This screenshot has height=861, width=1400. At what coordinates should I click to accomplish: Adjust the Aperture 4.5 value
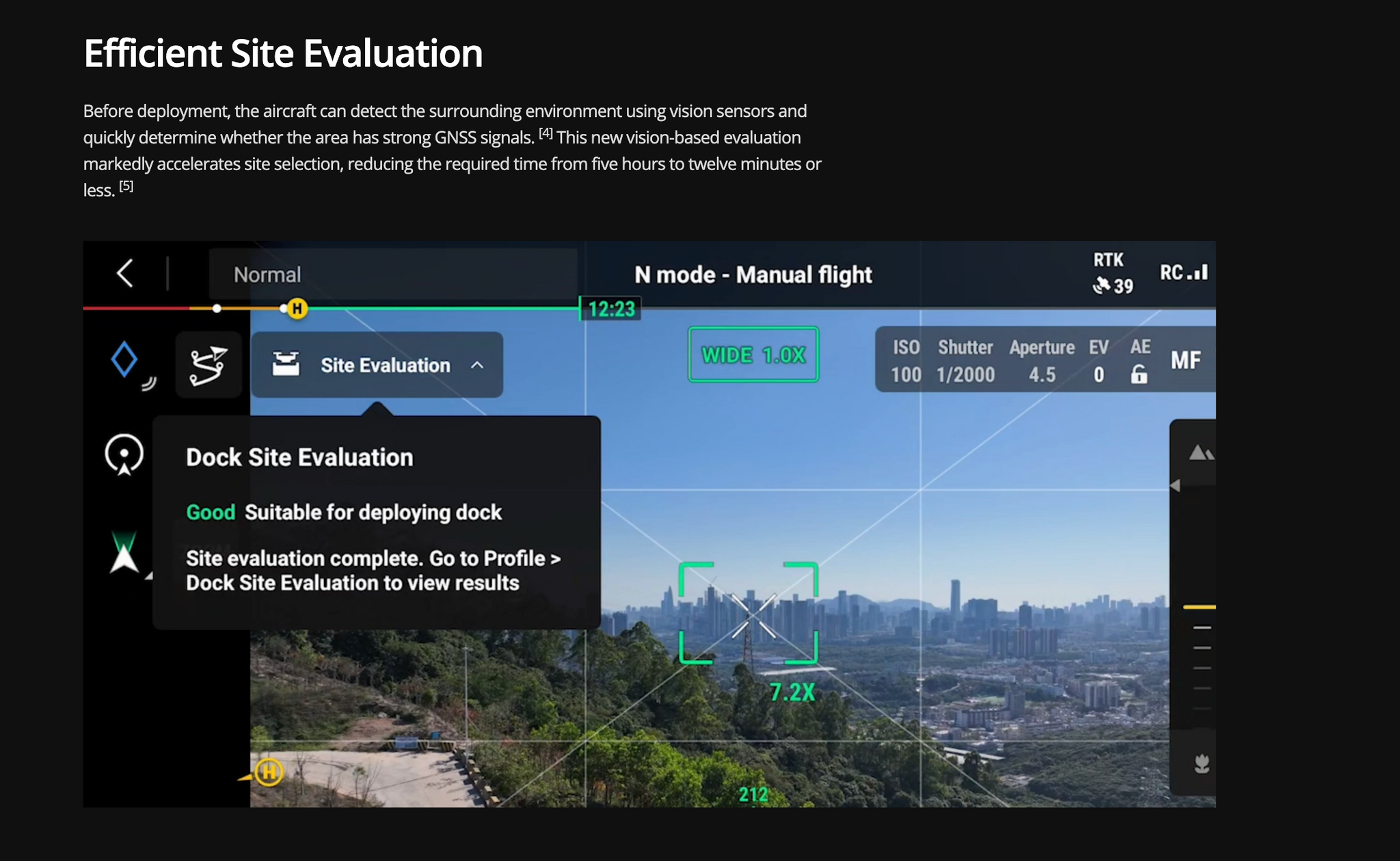click(x=1042, y=361)
